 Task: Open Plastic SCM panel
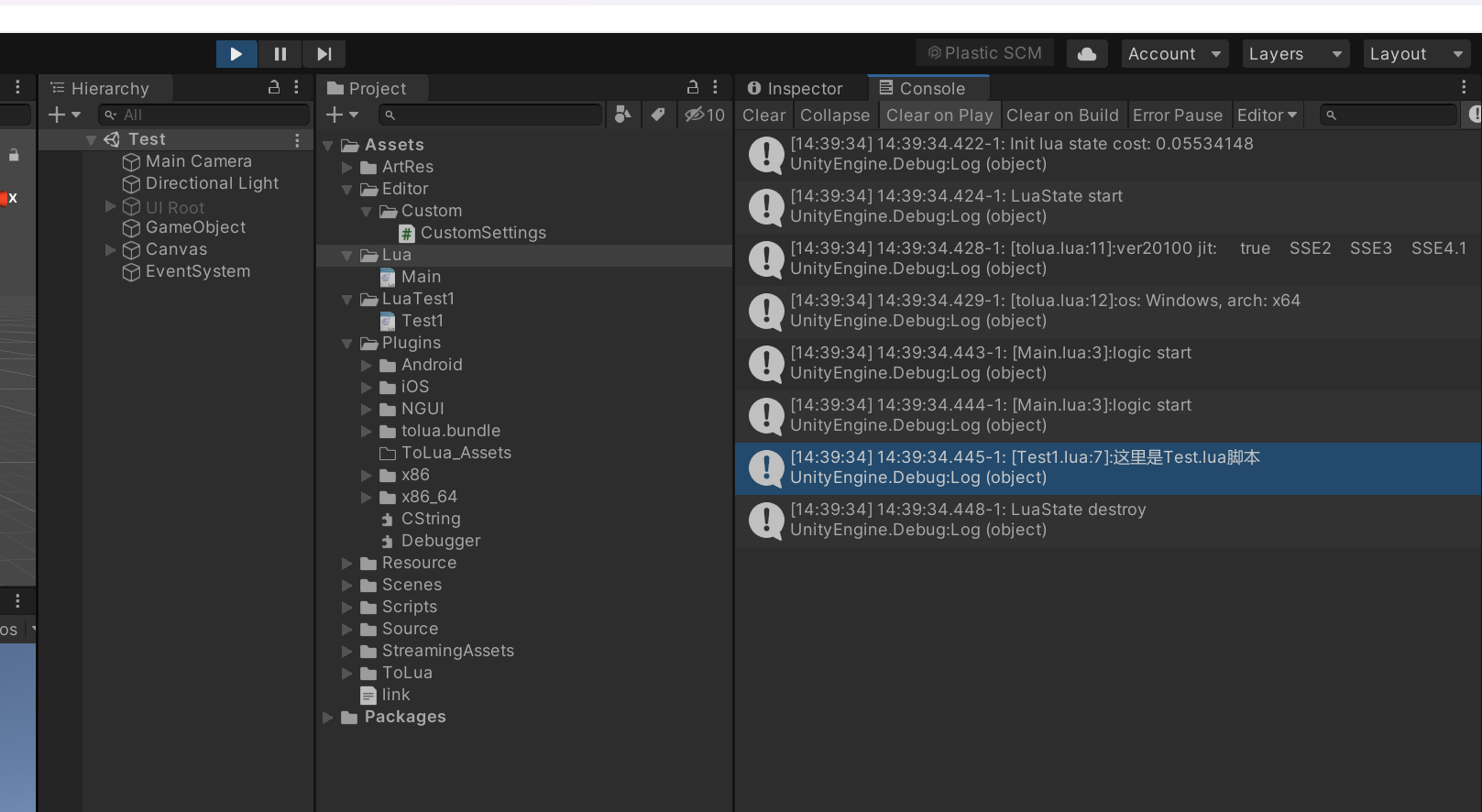click(x=985, y=53)
